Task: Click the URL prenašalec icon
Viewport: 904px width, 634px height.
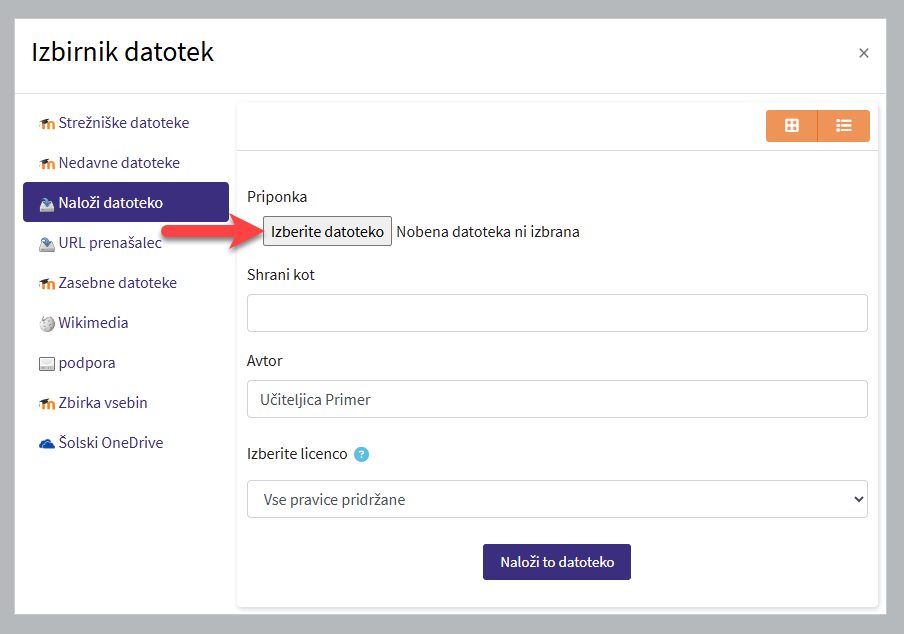Action: 47,243
